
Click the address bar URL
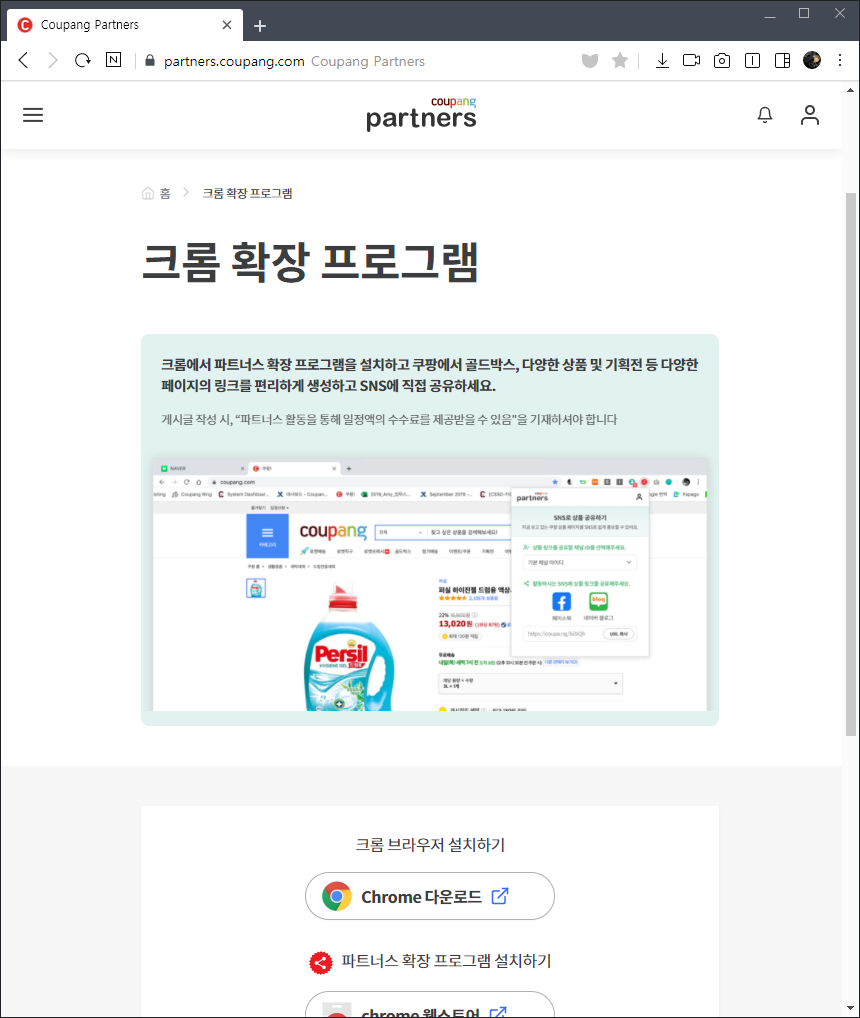point(234,61)
